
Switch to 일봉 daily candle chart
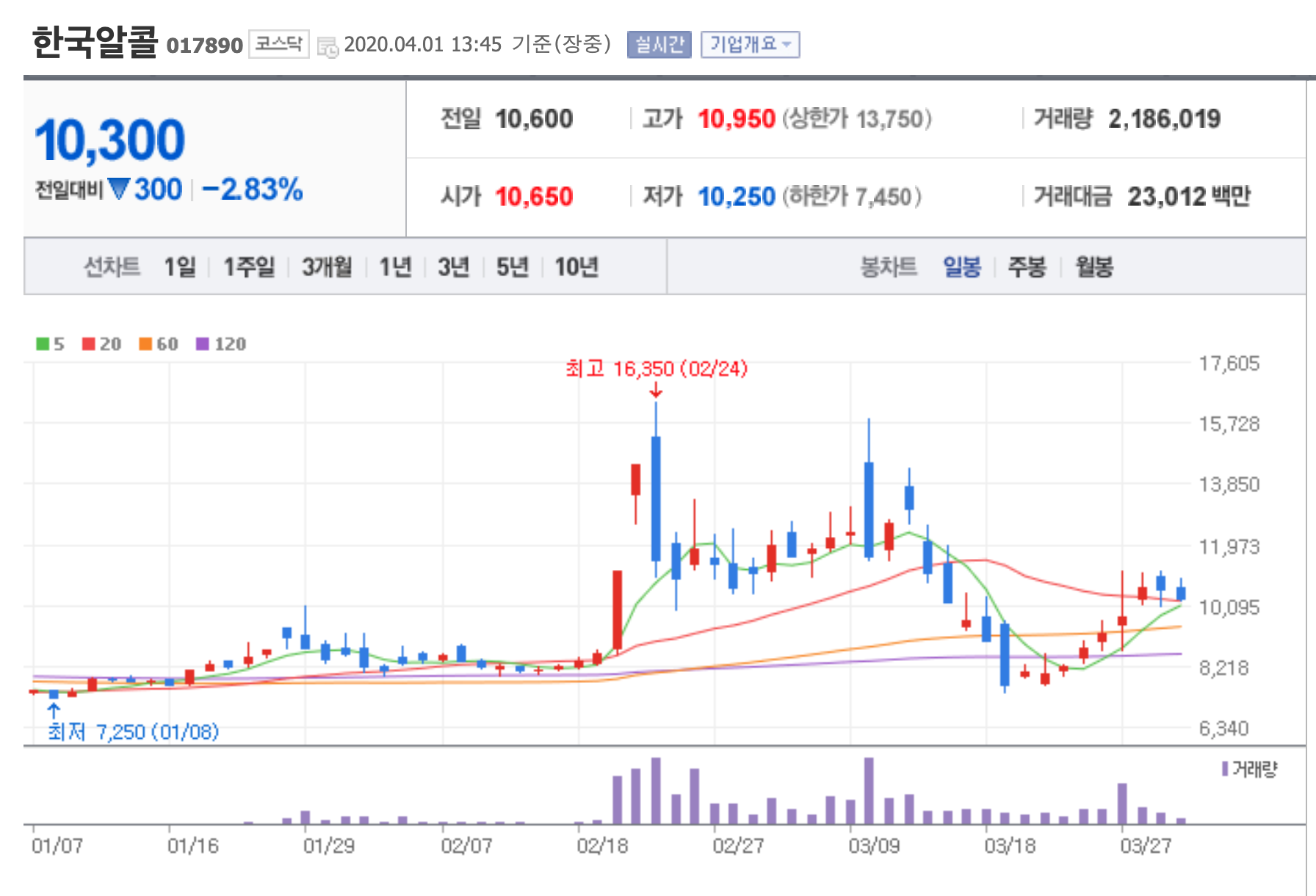[x=962, y=267]
